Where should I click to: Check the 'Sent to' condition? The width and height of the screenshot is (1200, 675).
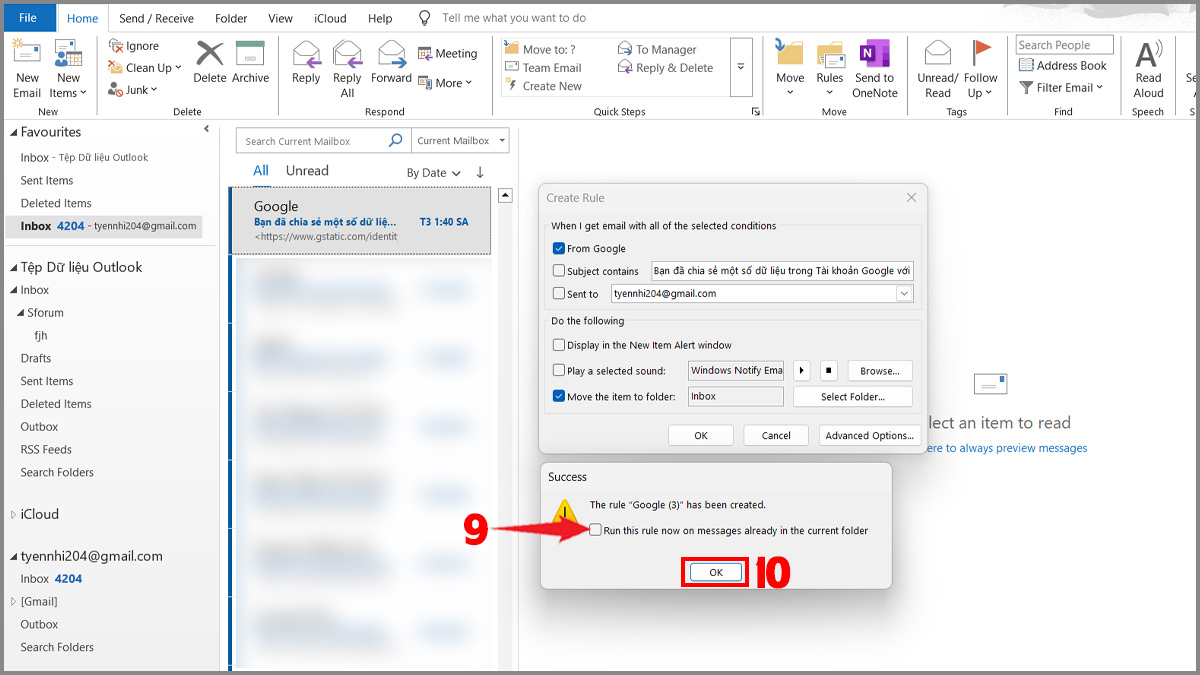[x=559, y=294]
